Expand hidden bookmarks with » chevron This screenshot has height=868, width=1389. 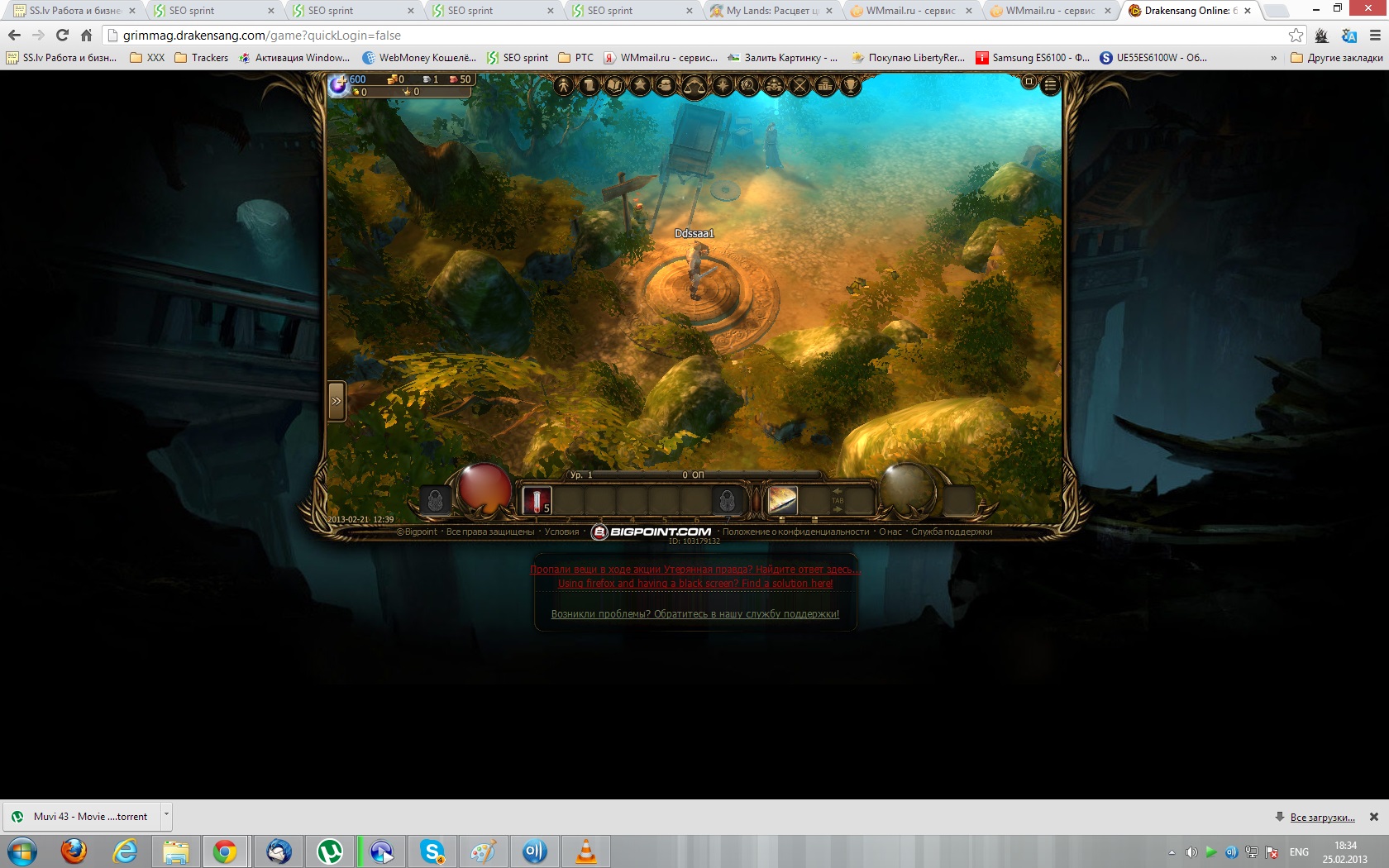tap(1273, 58)
